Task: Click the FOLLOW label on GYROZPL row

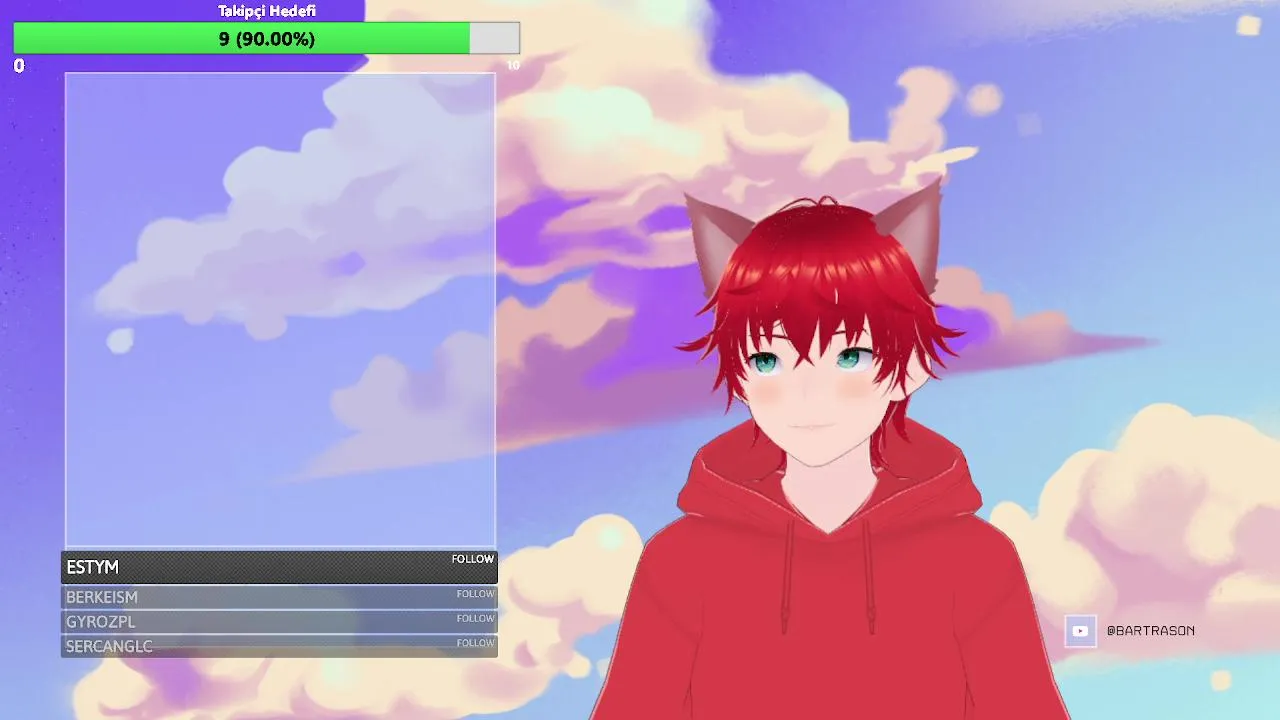Action: tap(476, 619)
